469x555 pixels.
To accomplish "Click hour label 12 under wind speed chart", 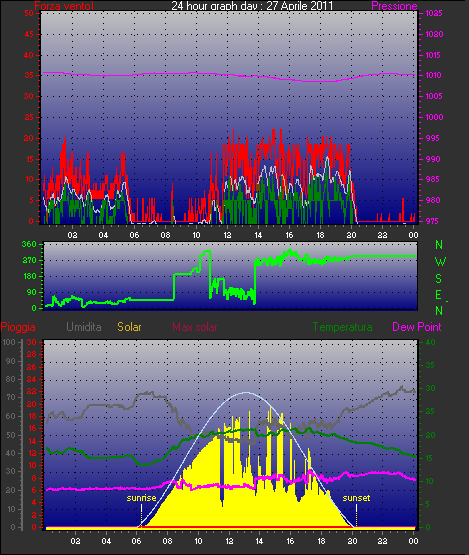I will click(x=227, y=235).
